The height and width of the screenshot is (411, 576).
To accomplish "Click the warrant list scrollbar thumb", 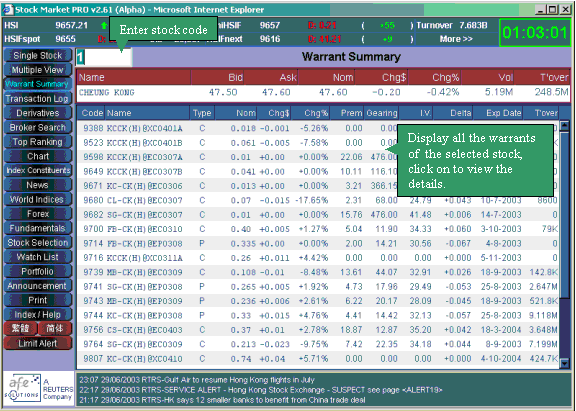I will click(x=565, y=215).
